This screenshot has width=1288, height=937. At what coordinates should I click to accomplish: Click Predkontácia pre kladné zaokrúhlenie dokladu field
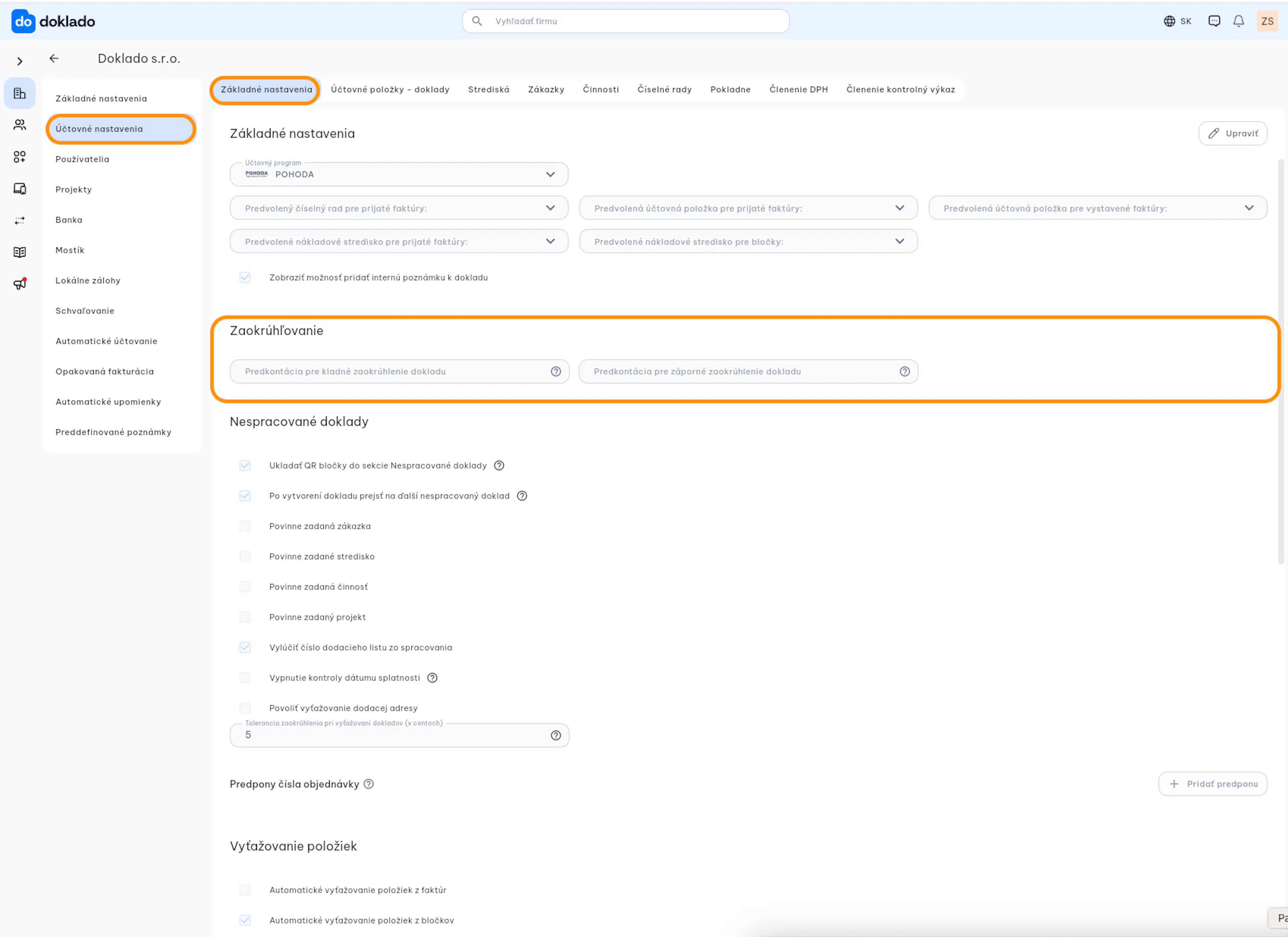(x=399, y=371)
